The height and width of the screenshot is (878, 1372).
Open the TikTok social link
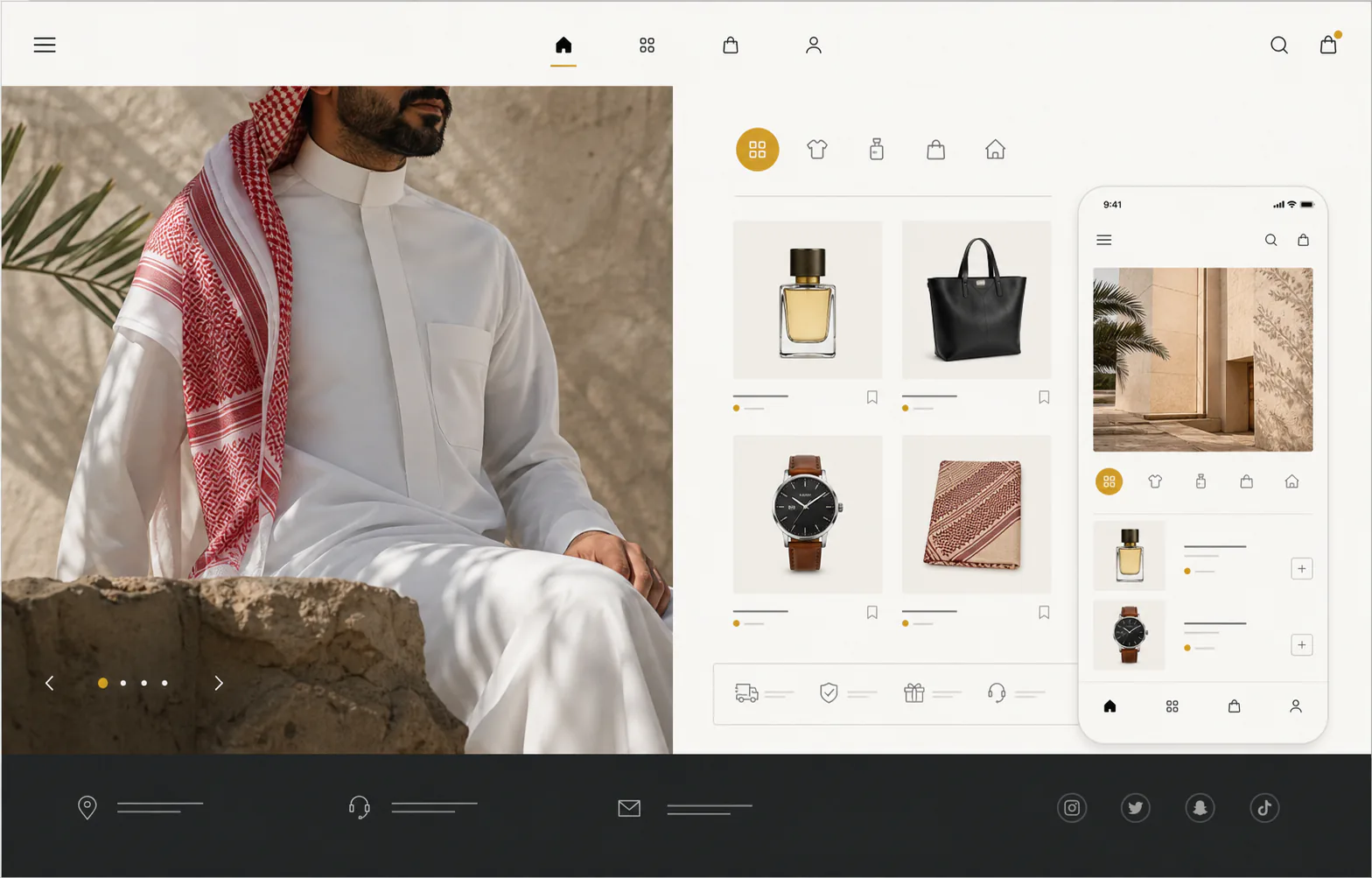[1264, 808]
